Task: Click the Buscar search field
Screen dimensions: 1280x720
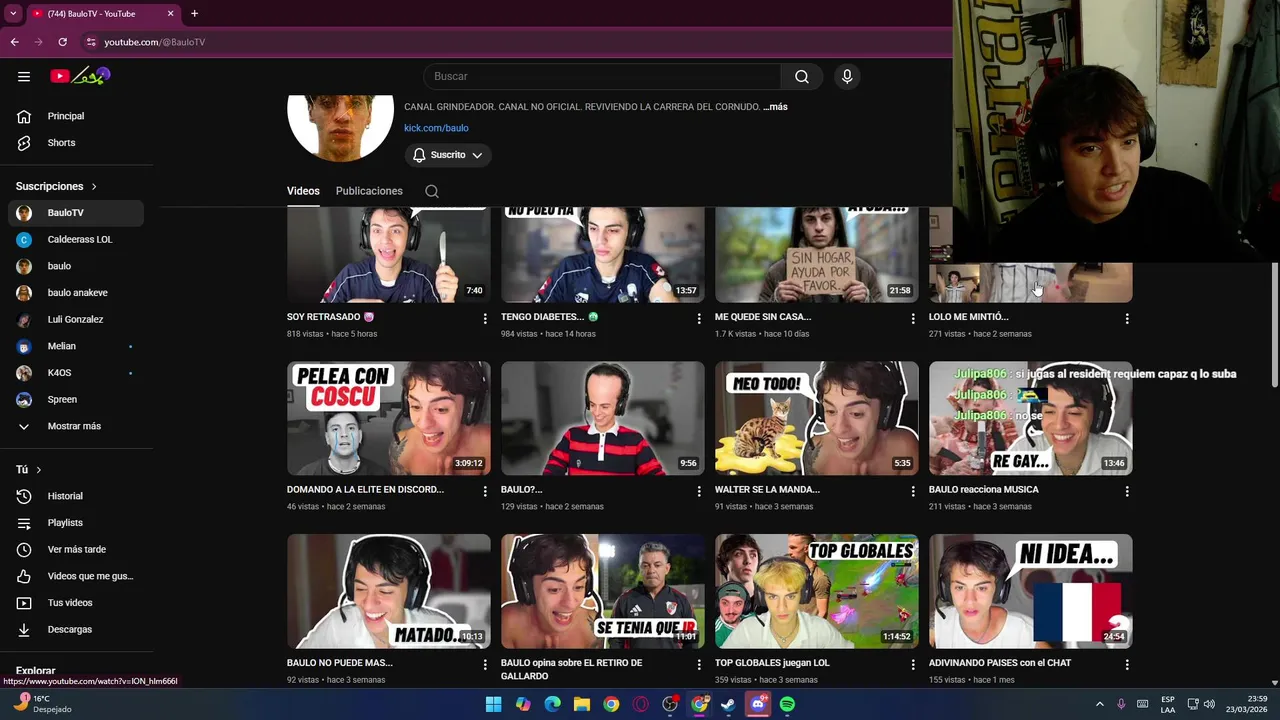Action: (602, 76)
